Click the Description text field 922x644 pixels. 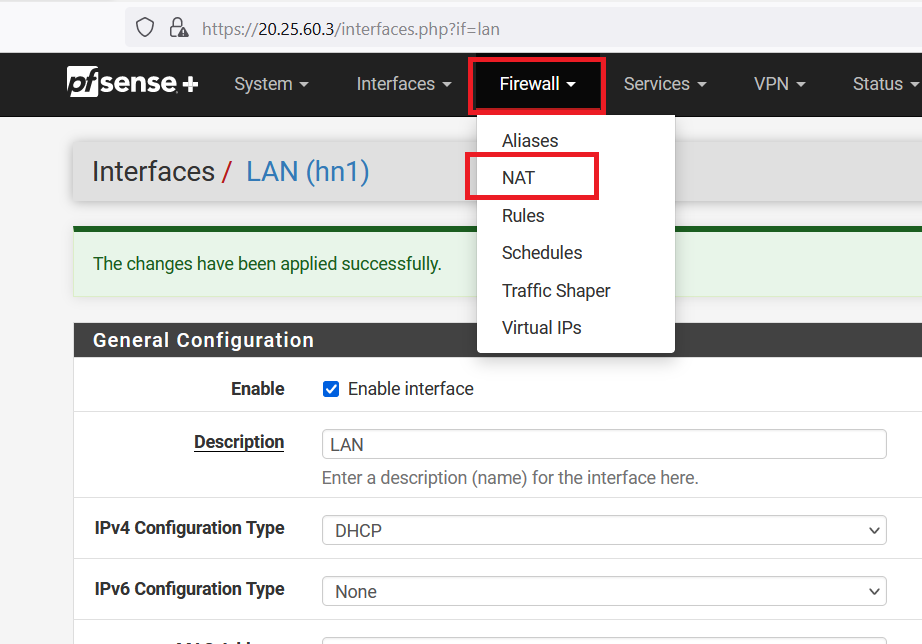[604, 444]
